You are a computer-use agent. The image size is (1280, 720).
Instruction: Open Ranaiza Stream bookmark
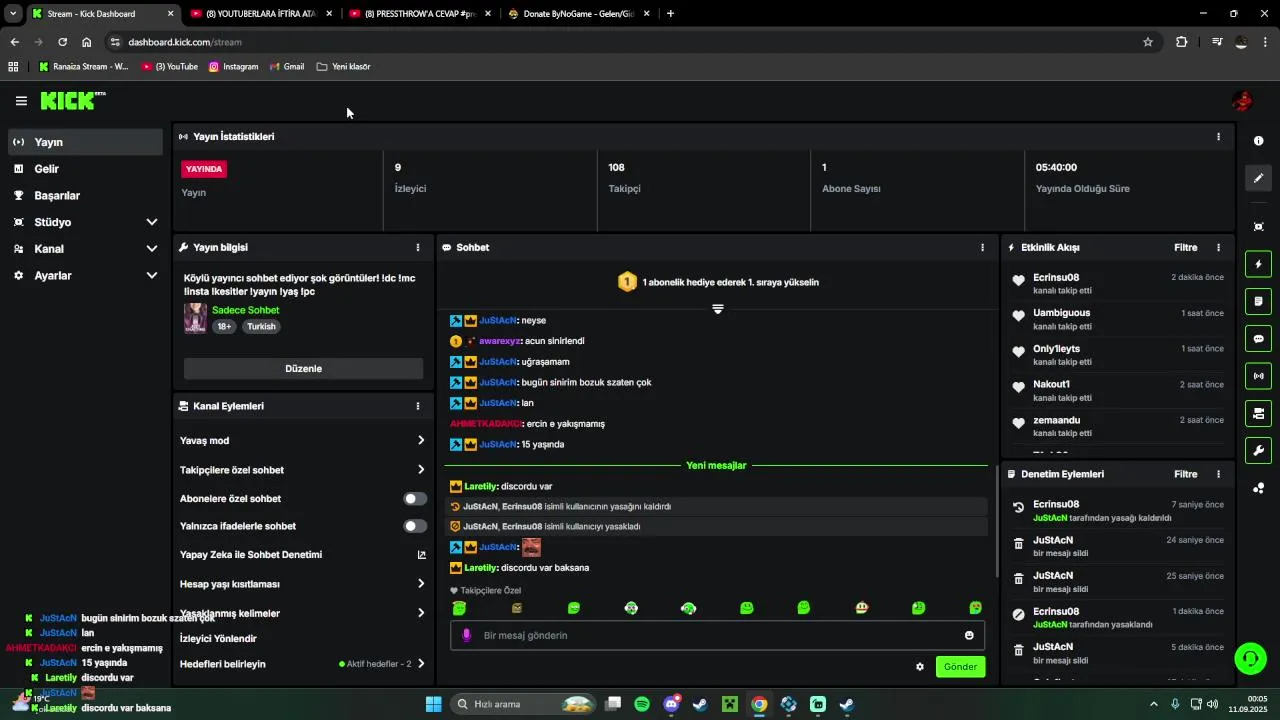[x=84, y=67]
